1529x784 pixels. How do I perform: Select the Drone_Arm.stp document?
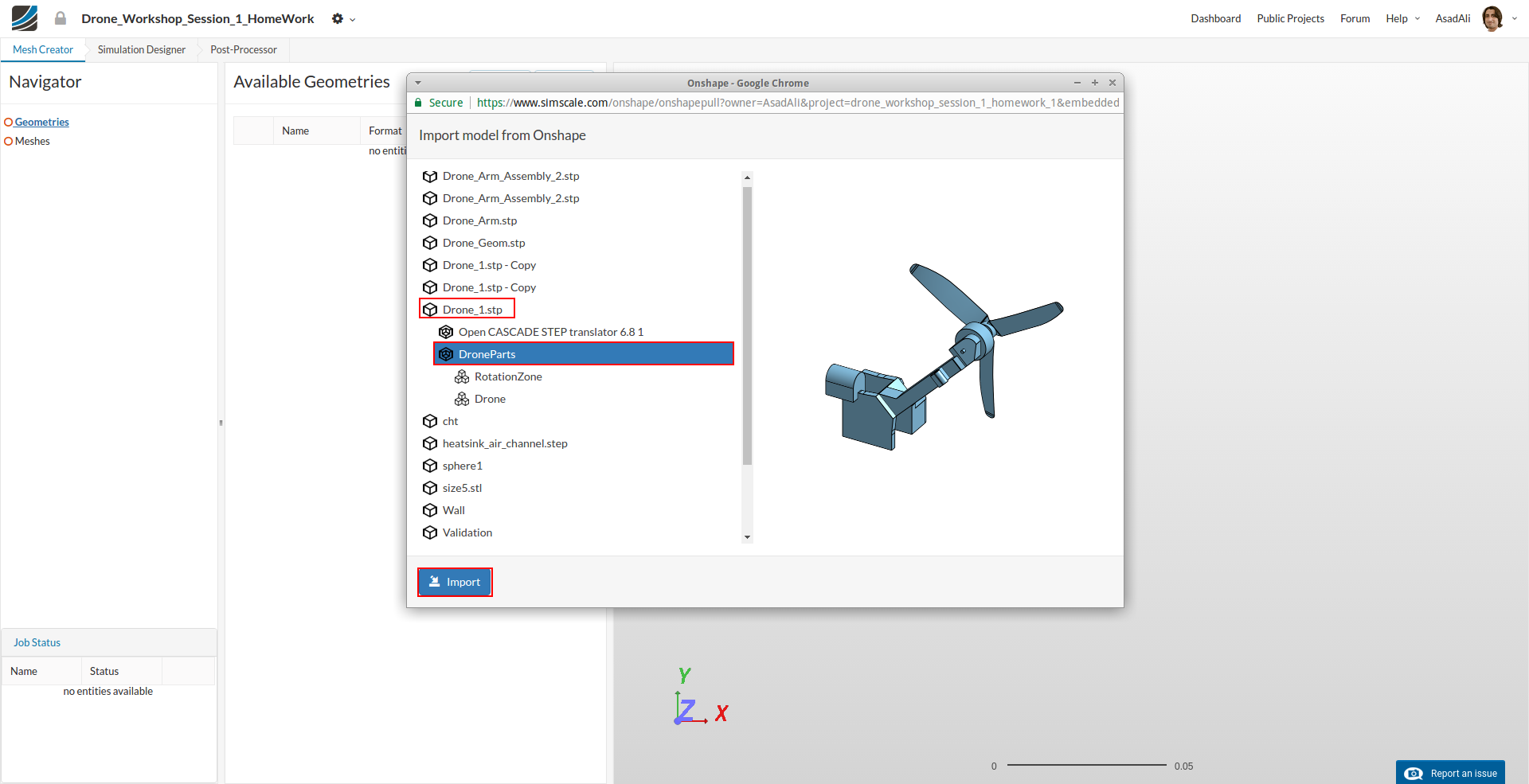(x=479, y=220)
